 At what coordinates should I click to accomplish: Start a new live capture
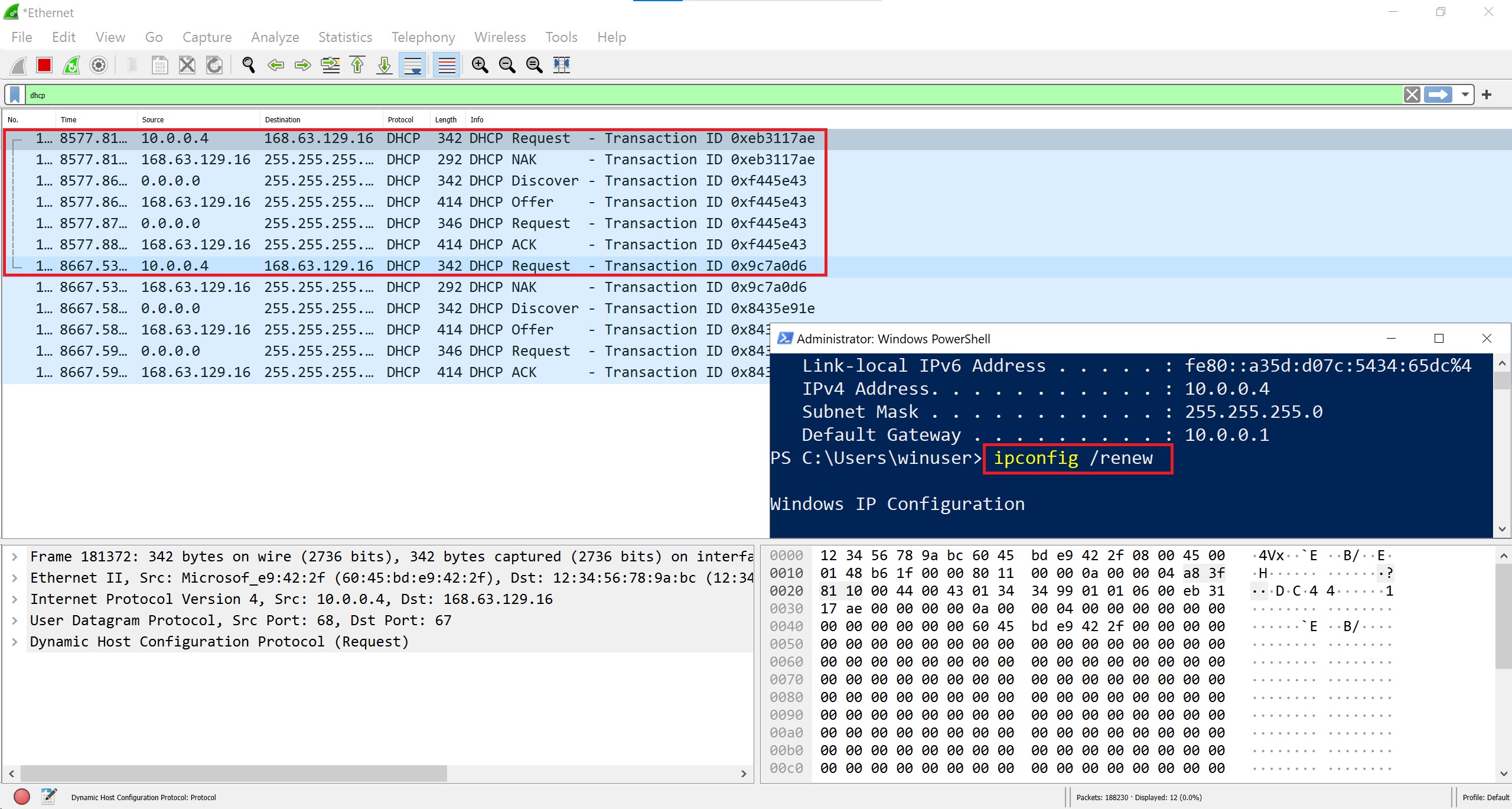(17, 65)
